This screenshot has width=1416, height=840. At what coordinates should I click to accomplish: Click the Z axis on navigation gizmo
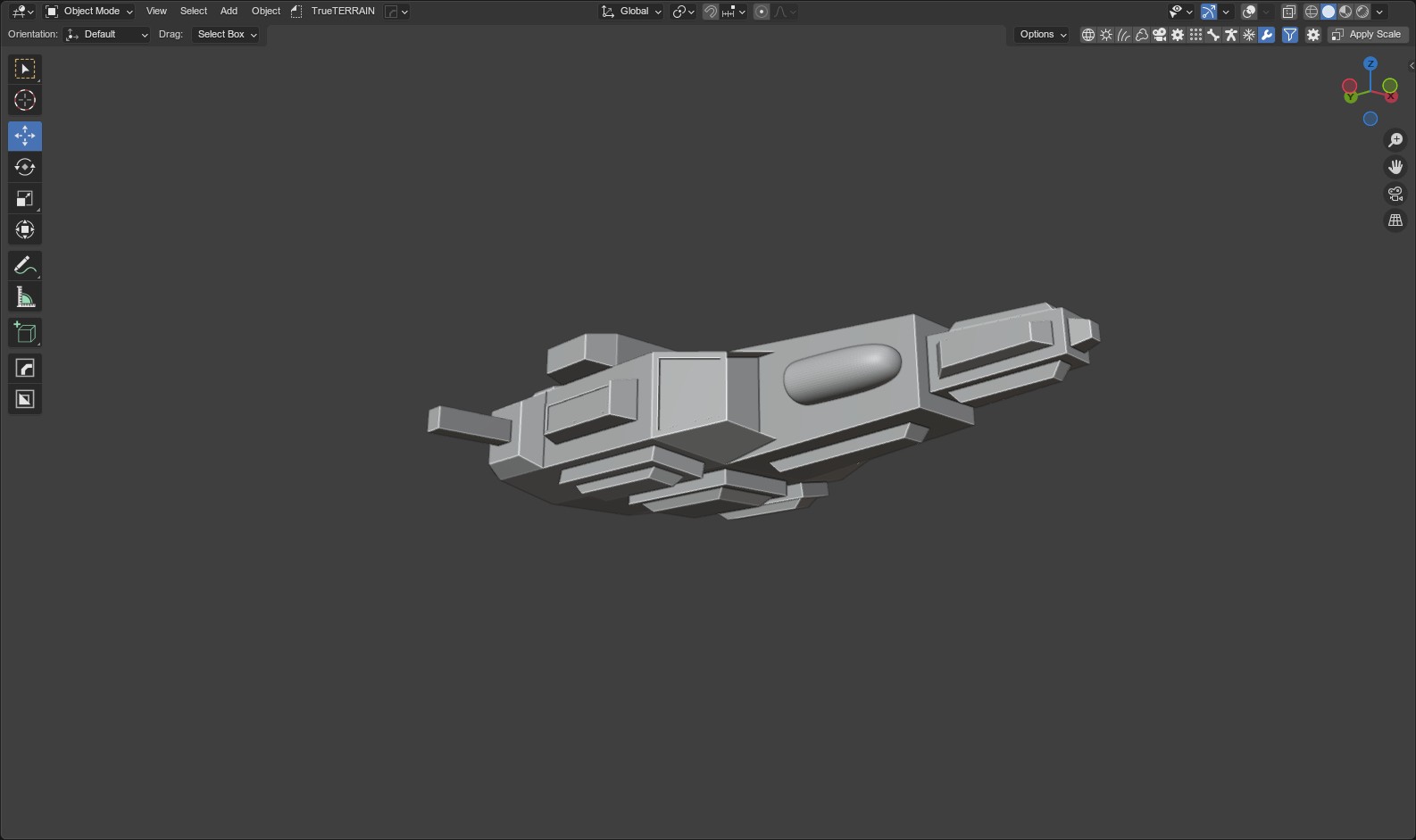pos(1370,64)
